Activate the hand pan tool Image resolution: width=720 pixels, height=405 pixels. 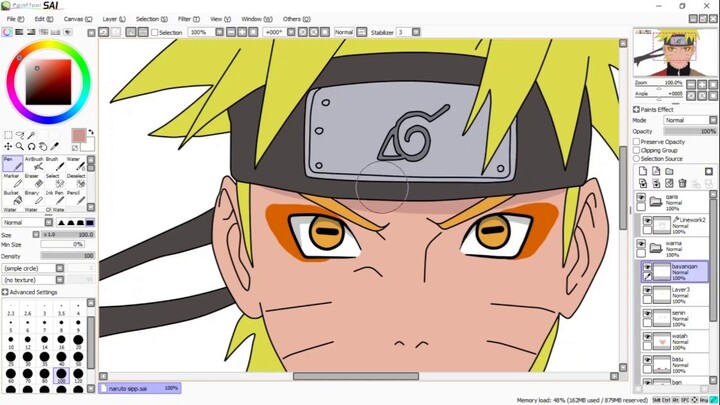coord(43,146)
